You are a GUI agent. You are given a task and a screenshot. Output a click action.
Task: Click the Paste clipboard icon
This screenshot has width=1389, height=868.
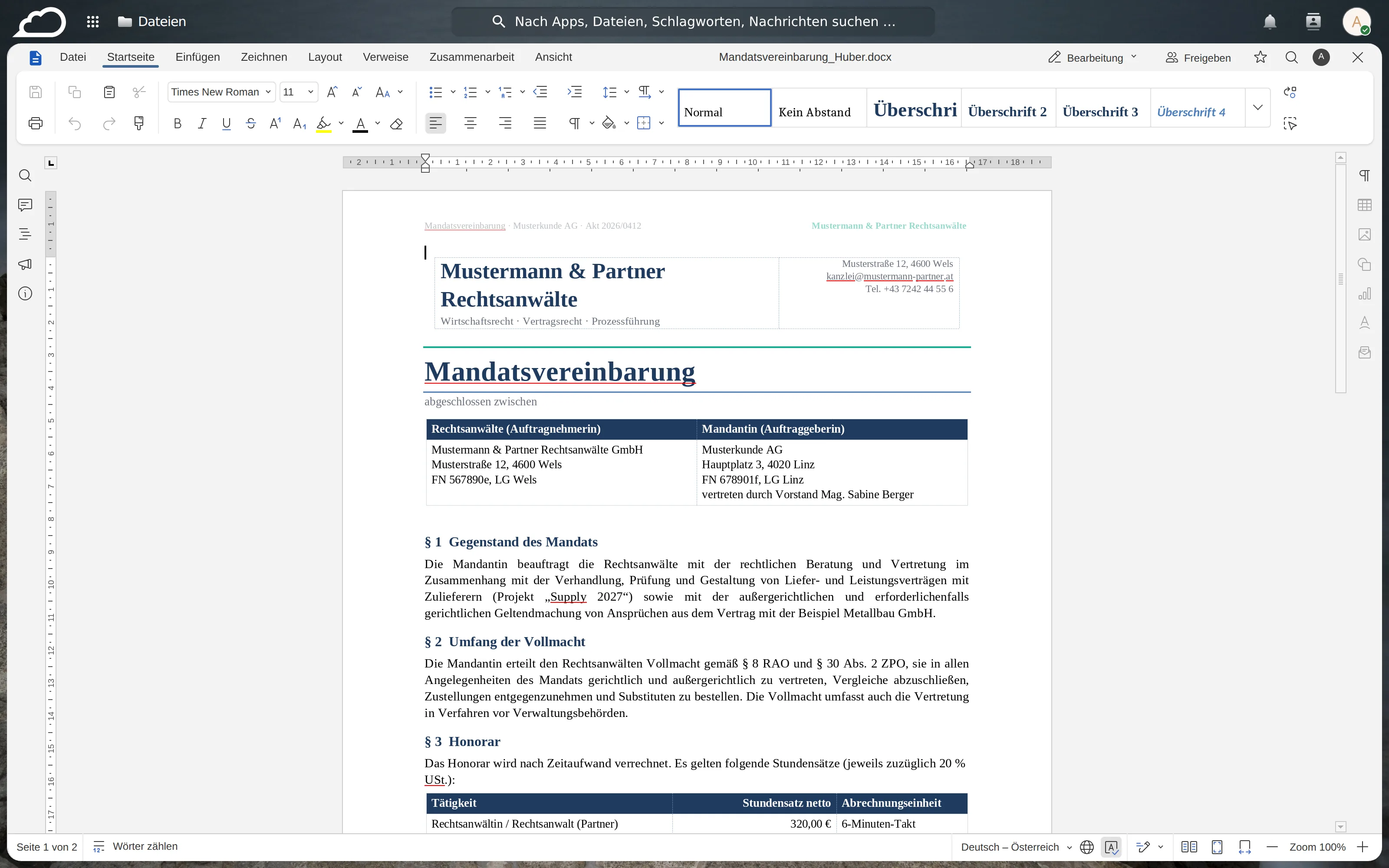109,92
